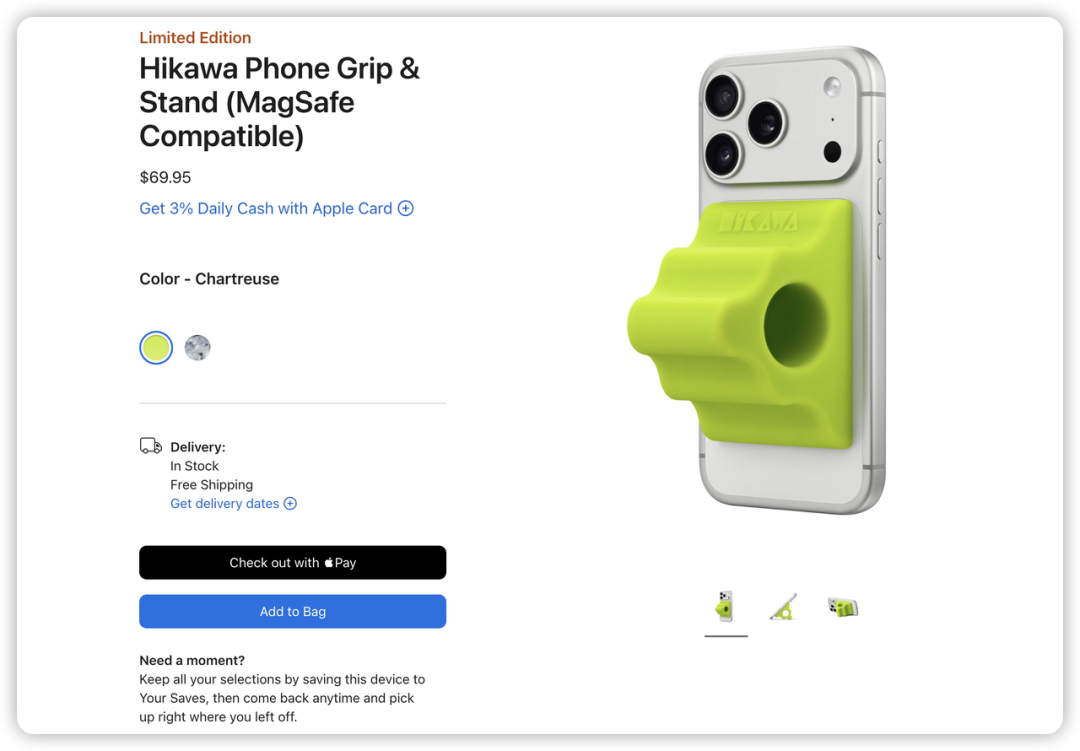
Task: Select the third thumbnail of the phone lying sideways
Action: point(843,607)
